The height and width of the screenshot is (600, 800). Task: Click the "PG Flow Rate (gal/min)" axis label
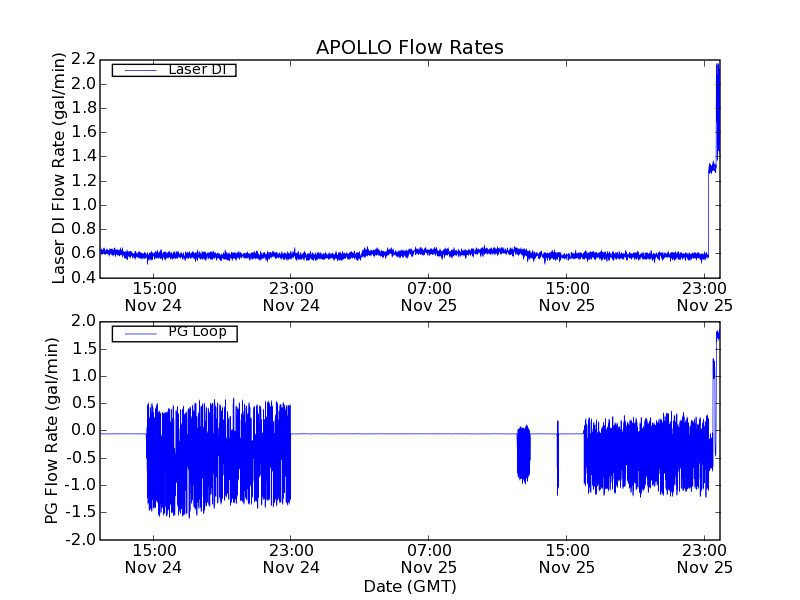tap(52, 431)
